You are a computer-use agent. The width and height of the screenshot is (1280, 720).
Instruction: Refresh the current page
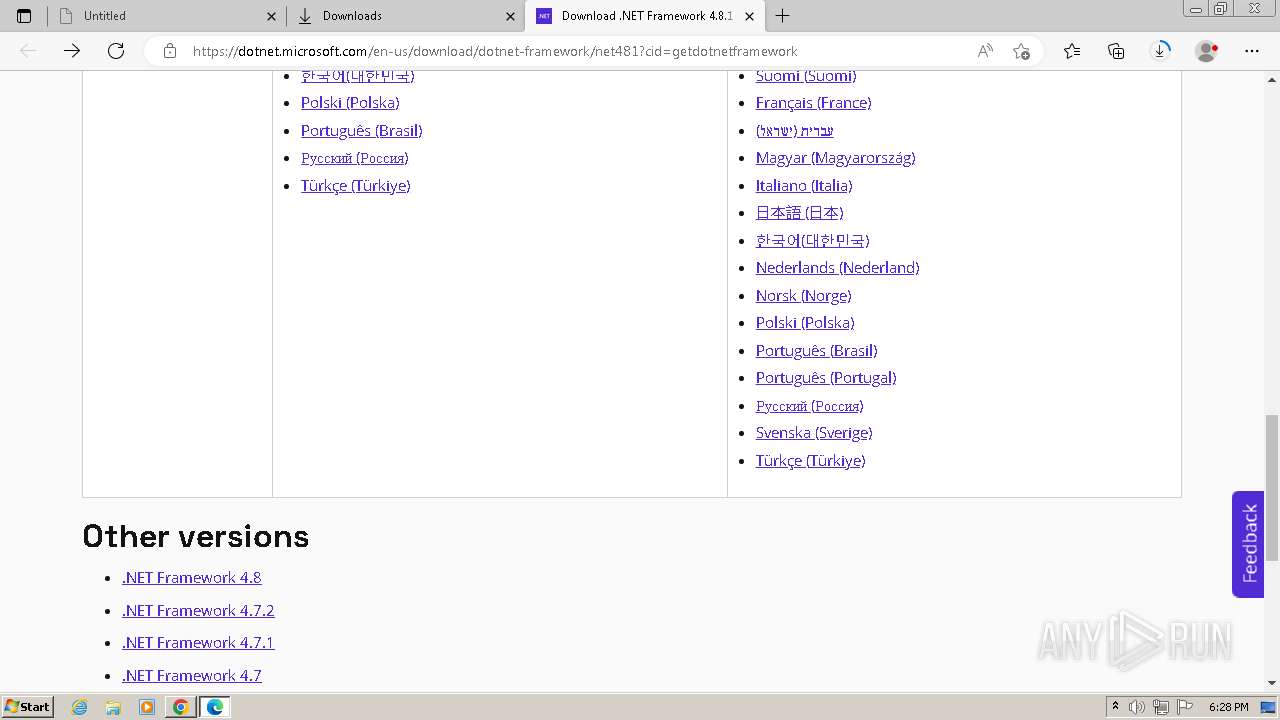click(x=116, y=51)
